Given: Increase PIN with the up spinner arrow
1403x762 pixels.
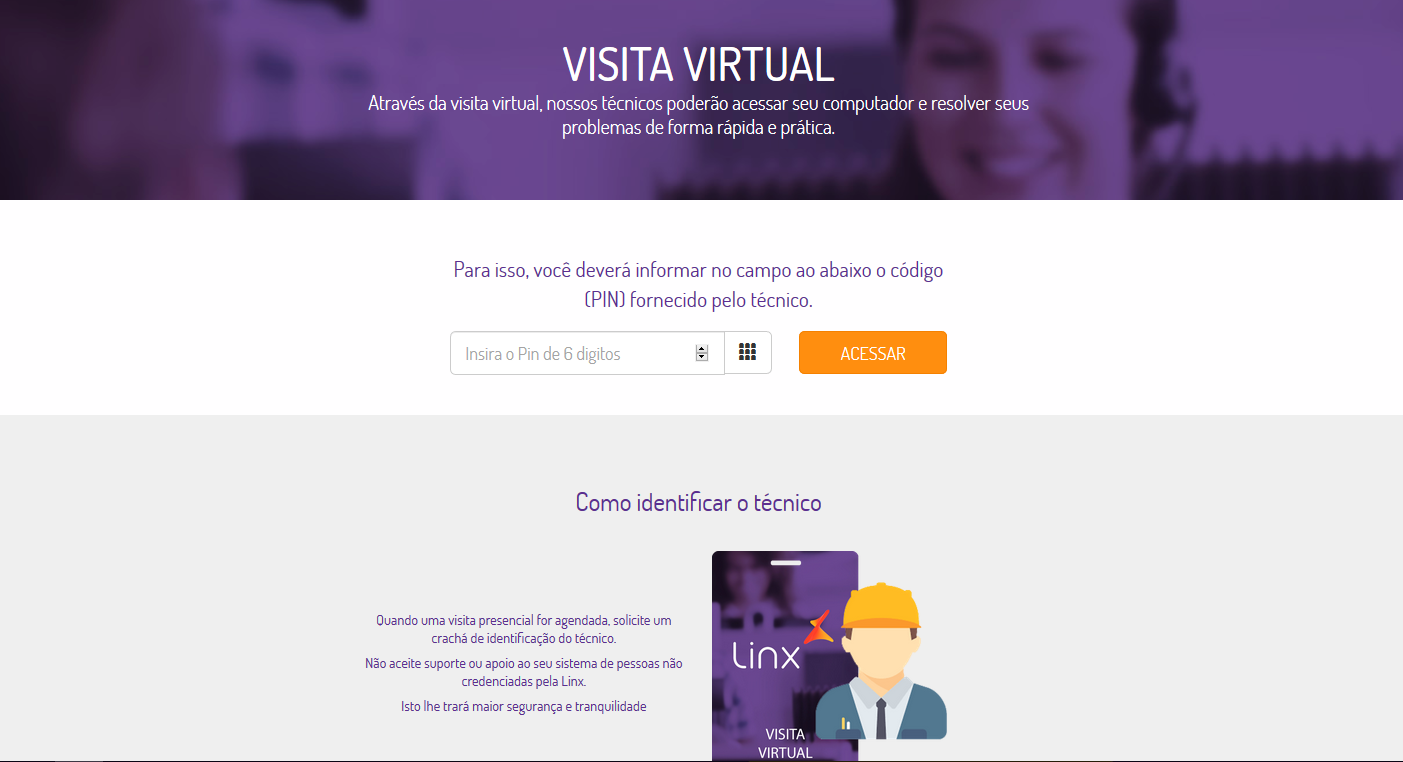Looking at the screenshot, I should [702, 349].
